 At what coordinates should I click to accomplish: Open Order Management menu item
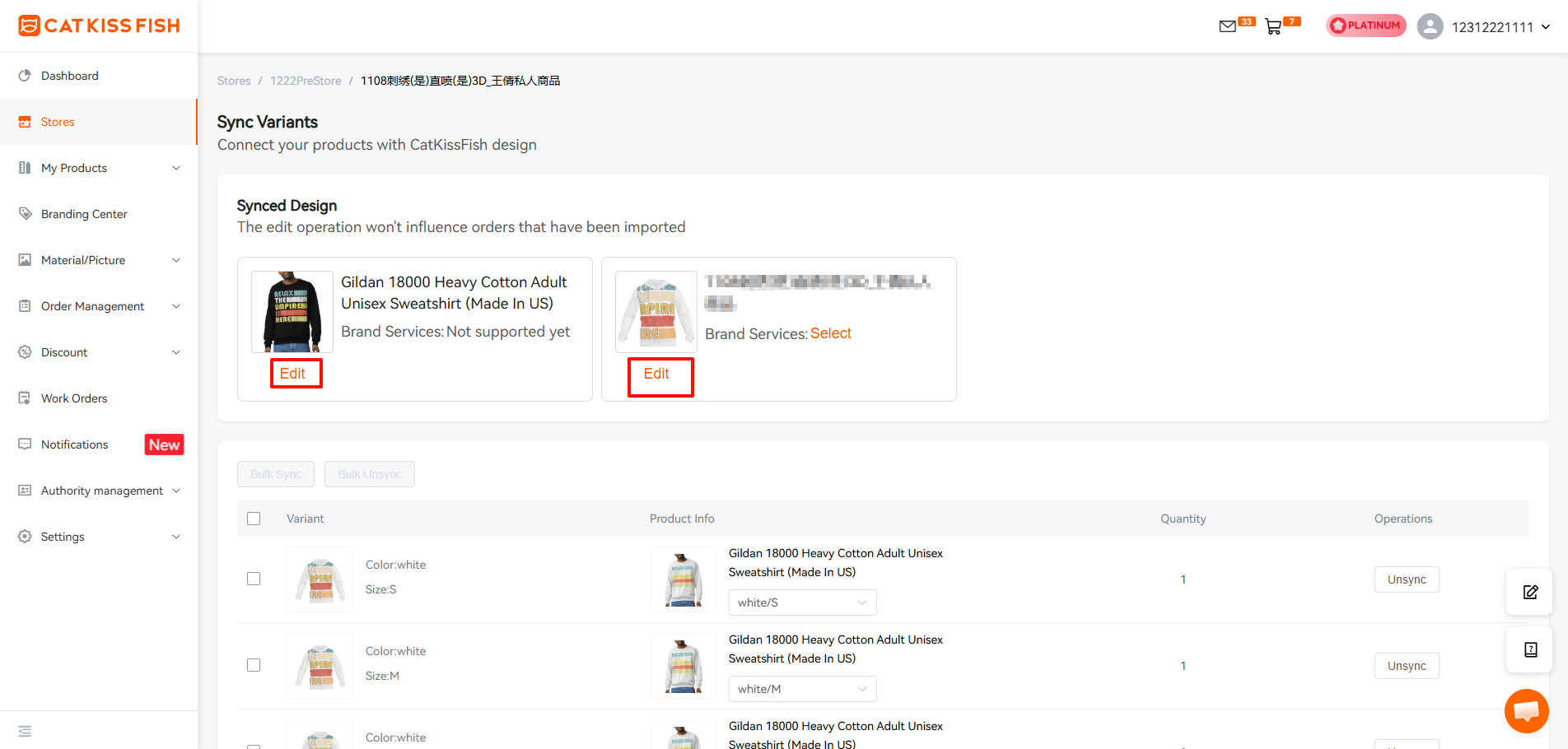99,306
